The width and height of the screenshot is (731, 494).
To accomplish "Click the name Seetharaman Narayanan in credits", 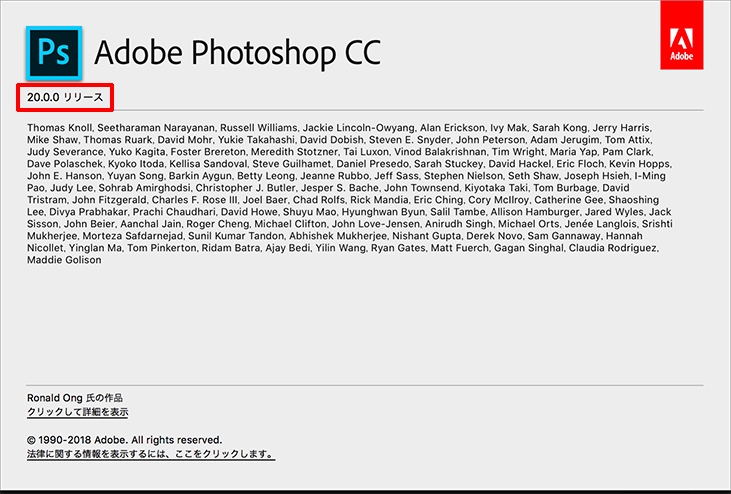I will click(x=156, y=128).
